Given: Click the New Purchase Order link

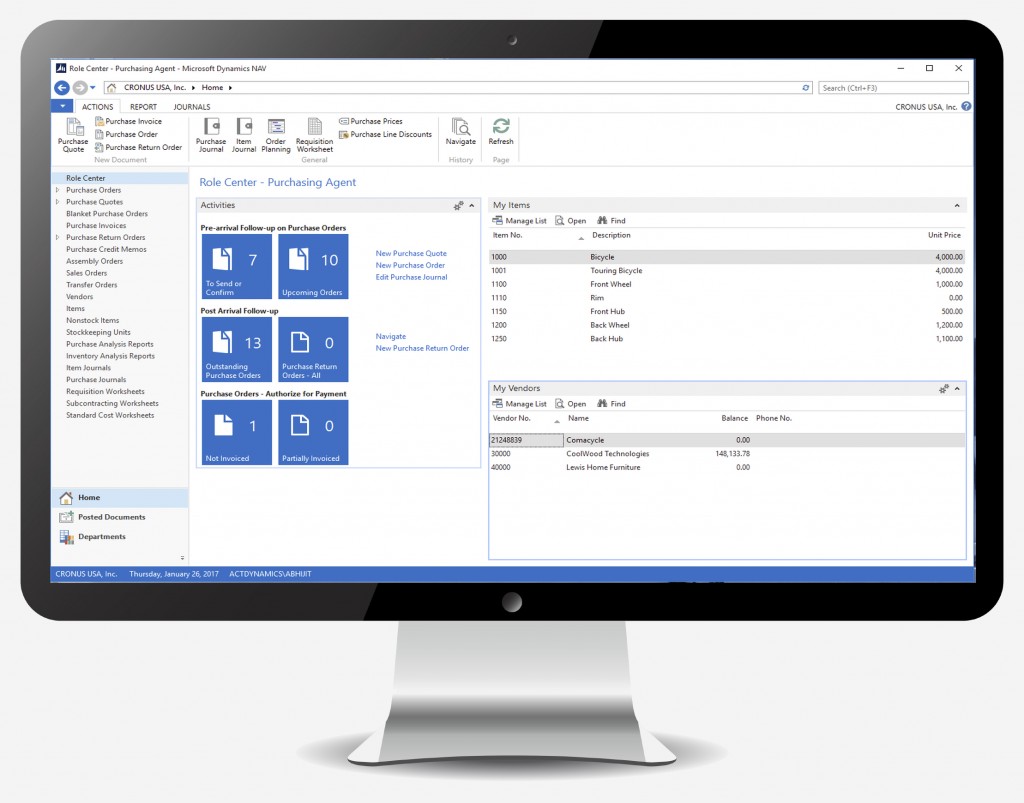Looking at the screenshot, I should point(410,265).
